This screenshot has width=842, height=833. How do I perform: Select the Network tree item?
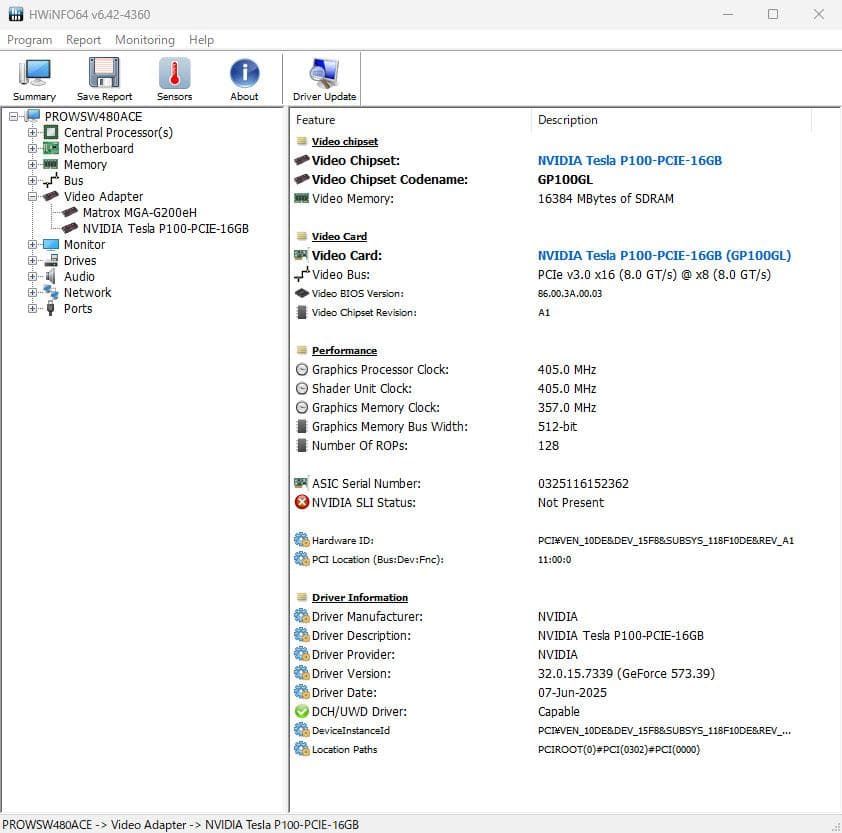coord(87,292)
